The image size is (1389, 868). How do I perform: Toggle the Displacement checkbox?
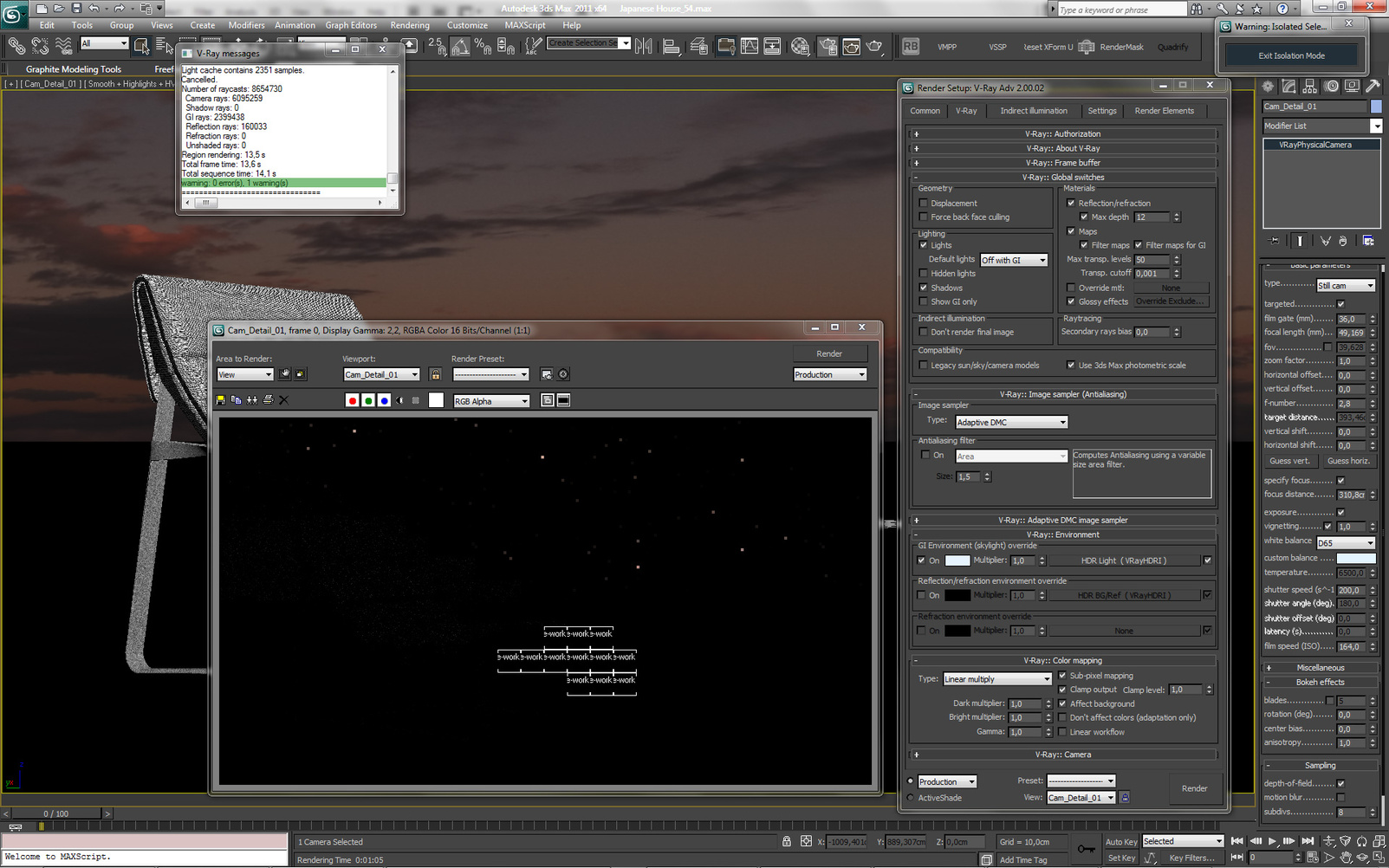[x=923, y=204]
